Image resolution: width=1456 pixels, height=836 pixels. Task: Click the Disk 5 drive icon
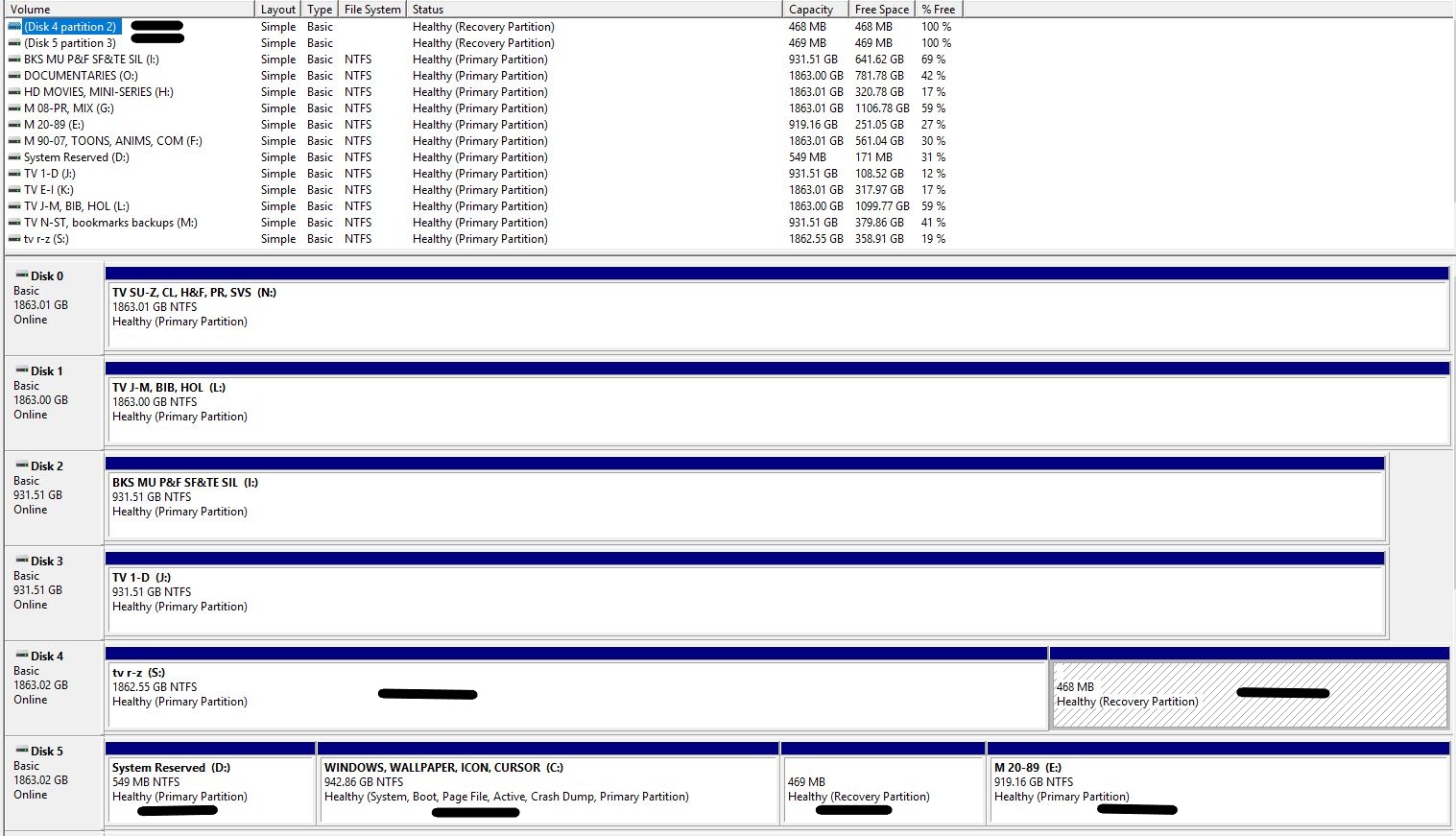click(21, 751)
